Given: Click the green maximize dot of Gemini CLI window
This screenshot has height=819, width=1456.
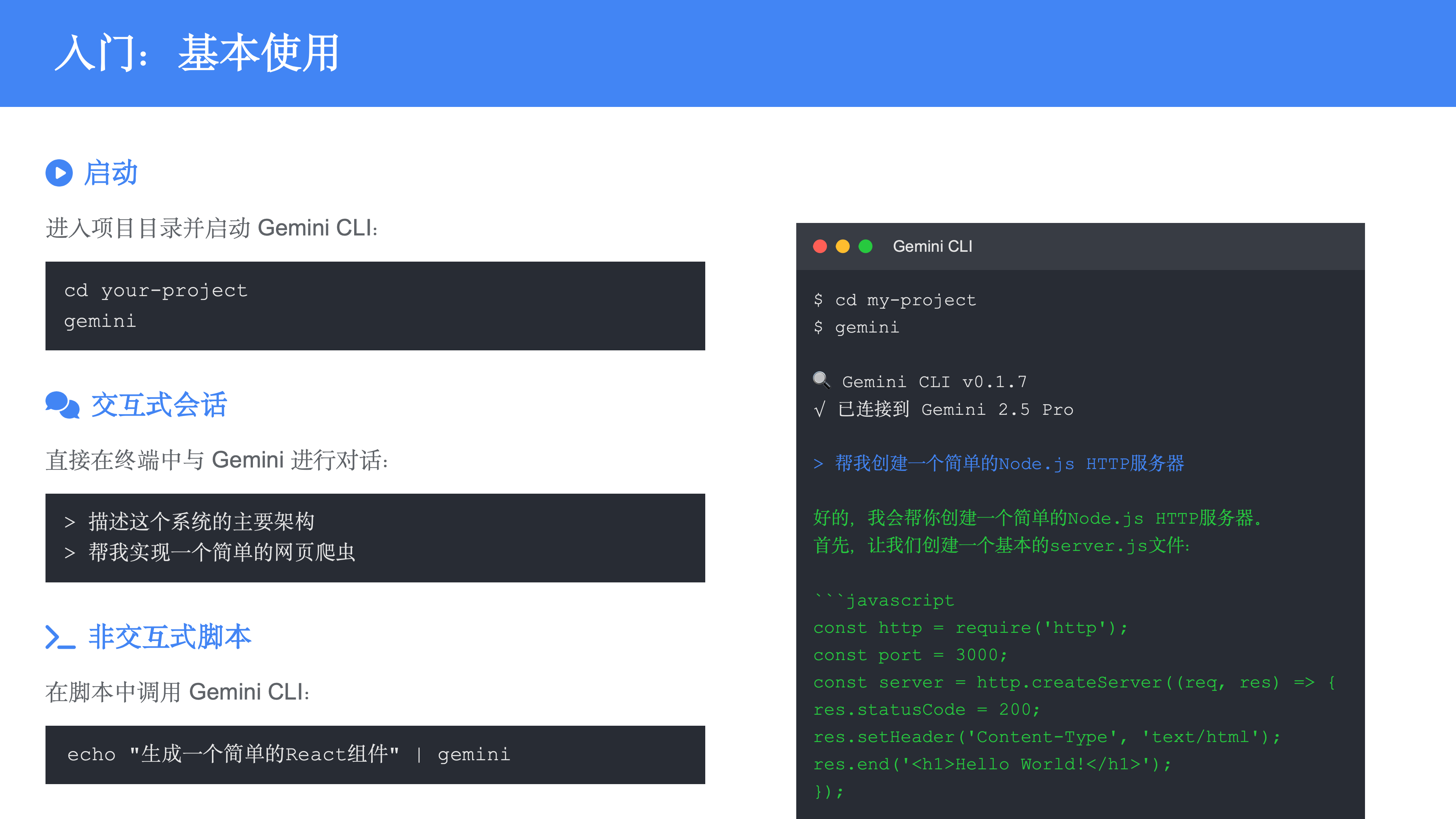Looking at the screenshot, I should [x=865, y=246].
